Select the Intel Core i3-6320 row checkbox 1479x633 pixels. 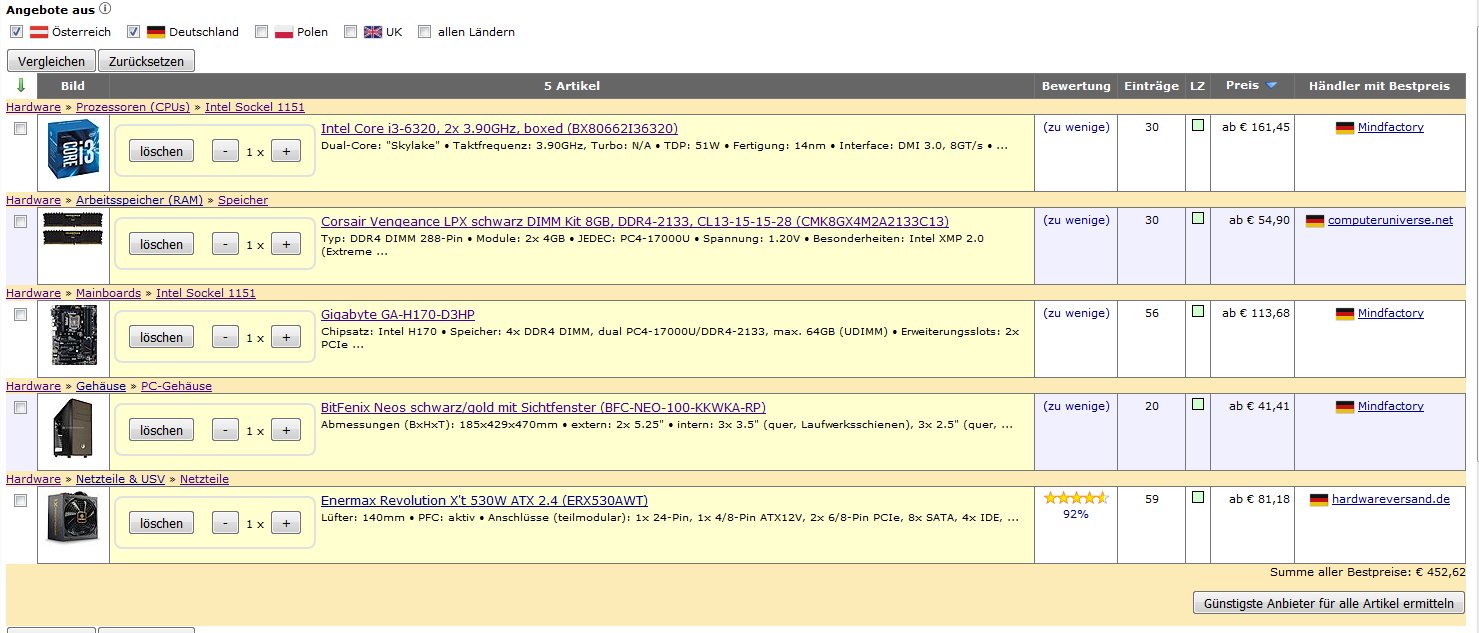click(x=20, y=129)
